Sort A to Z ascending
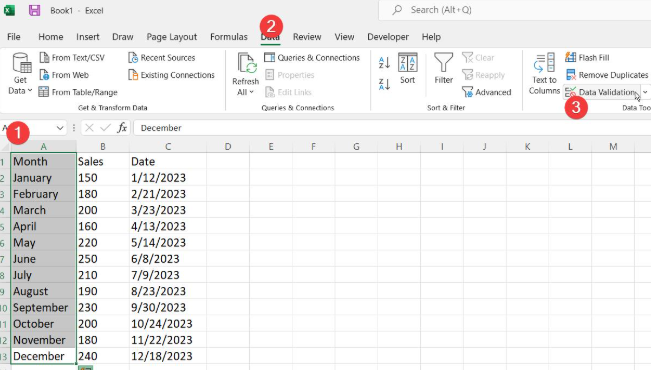653x370 pixels. tap(384, 63)
